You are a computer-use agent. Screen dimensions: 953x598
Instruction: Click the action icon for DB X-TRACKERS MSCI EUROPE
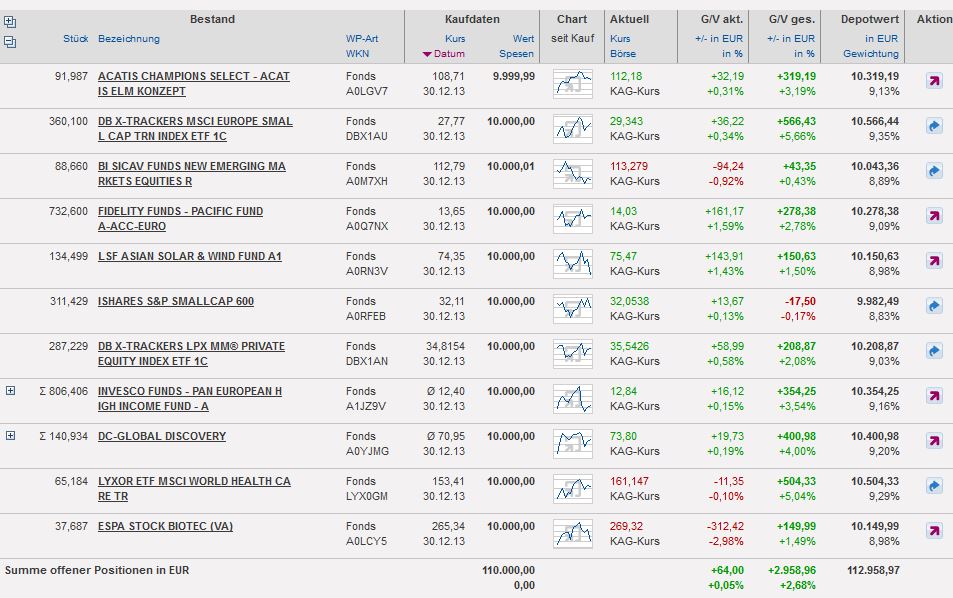(934, 126)
